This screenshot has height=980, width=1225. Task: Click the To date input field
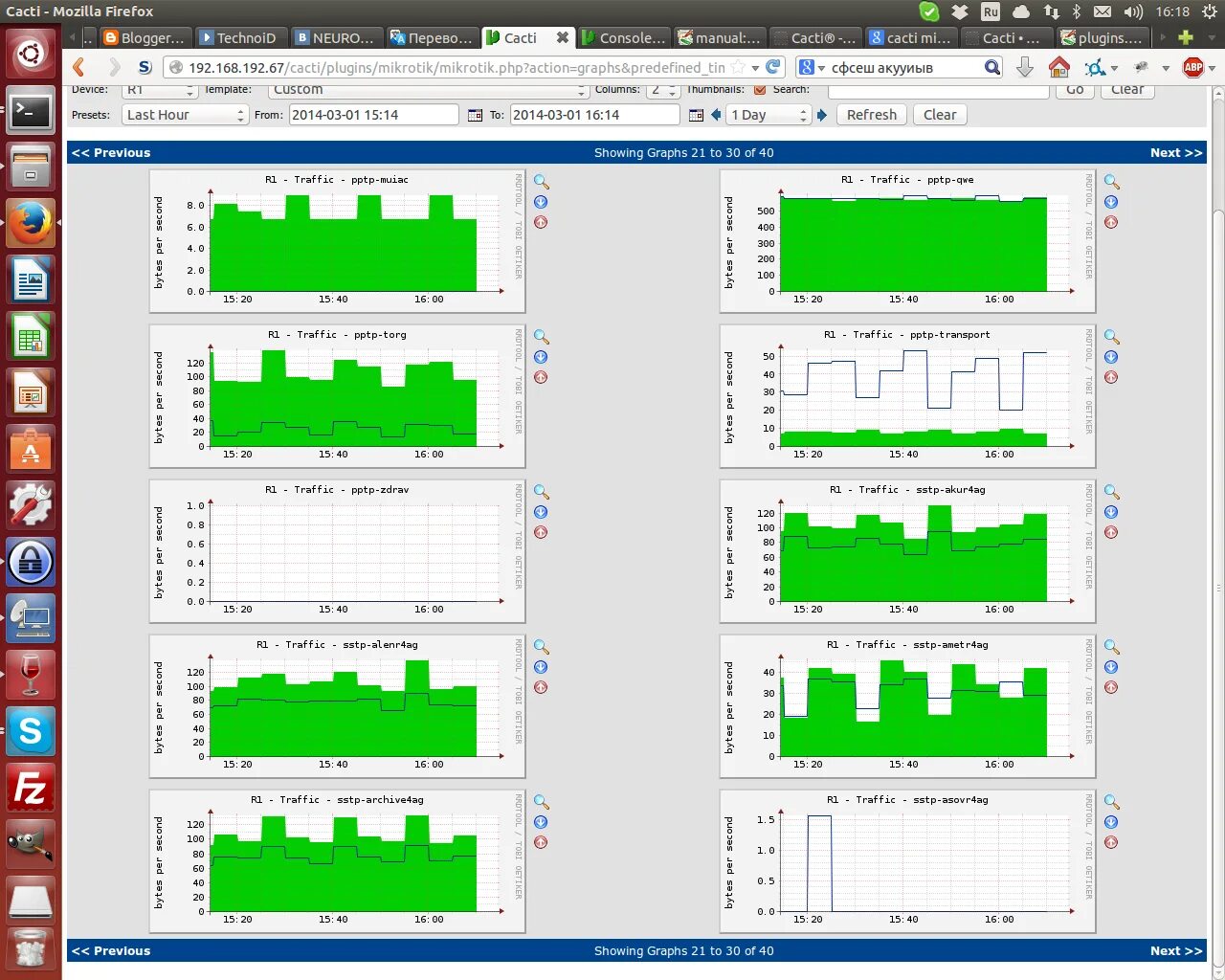595,115
